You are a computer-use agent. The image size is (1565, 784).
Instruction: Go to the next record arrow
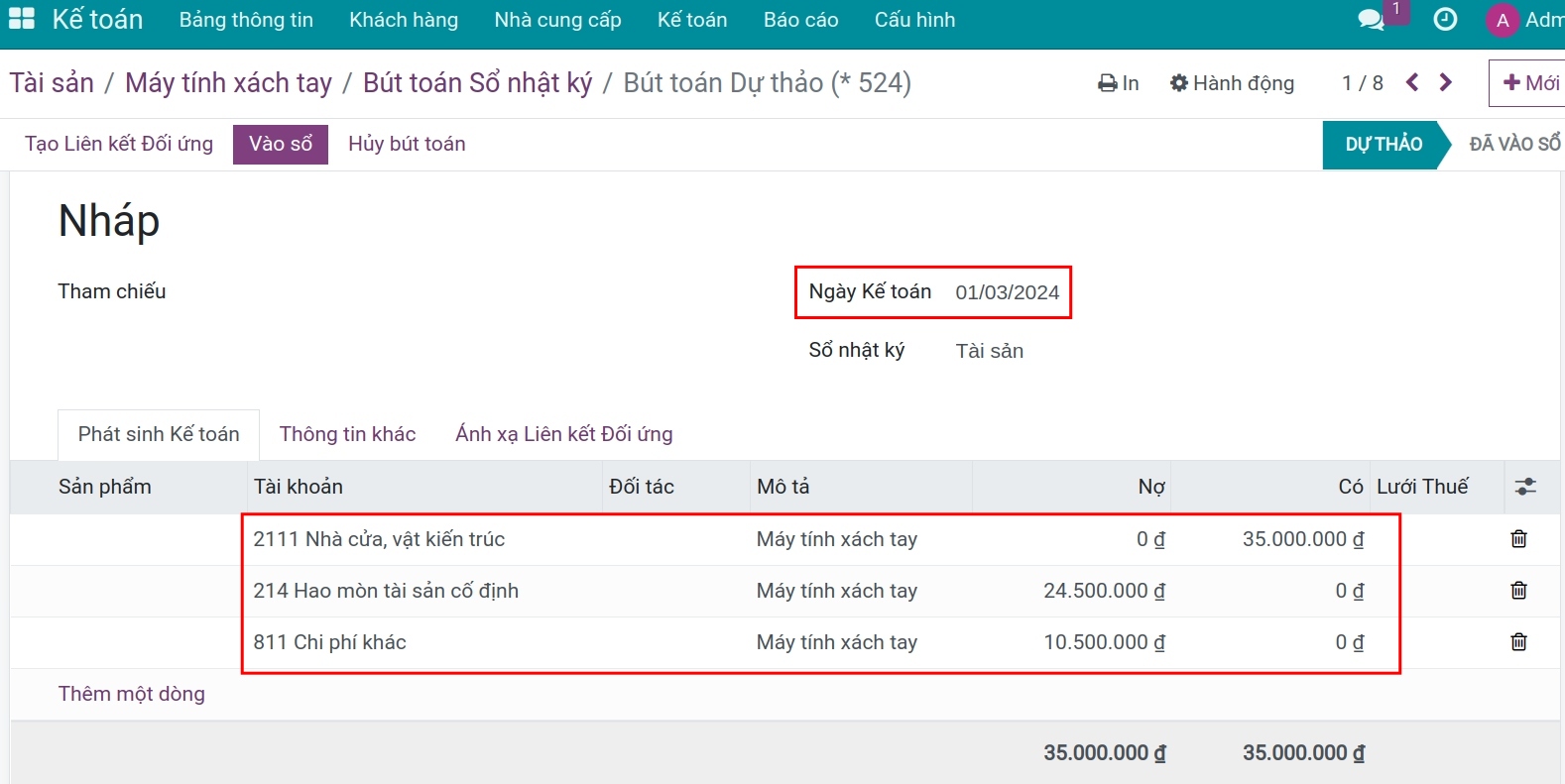(x=1446, y=83)
